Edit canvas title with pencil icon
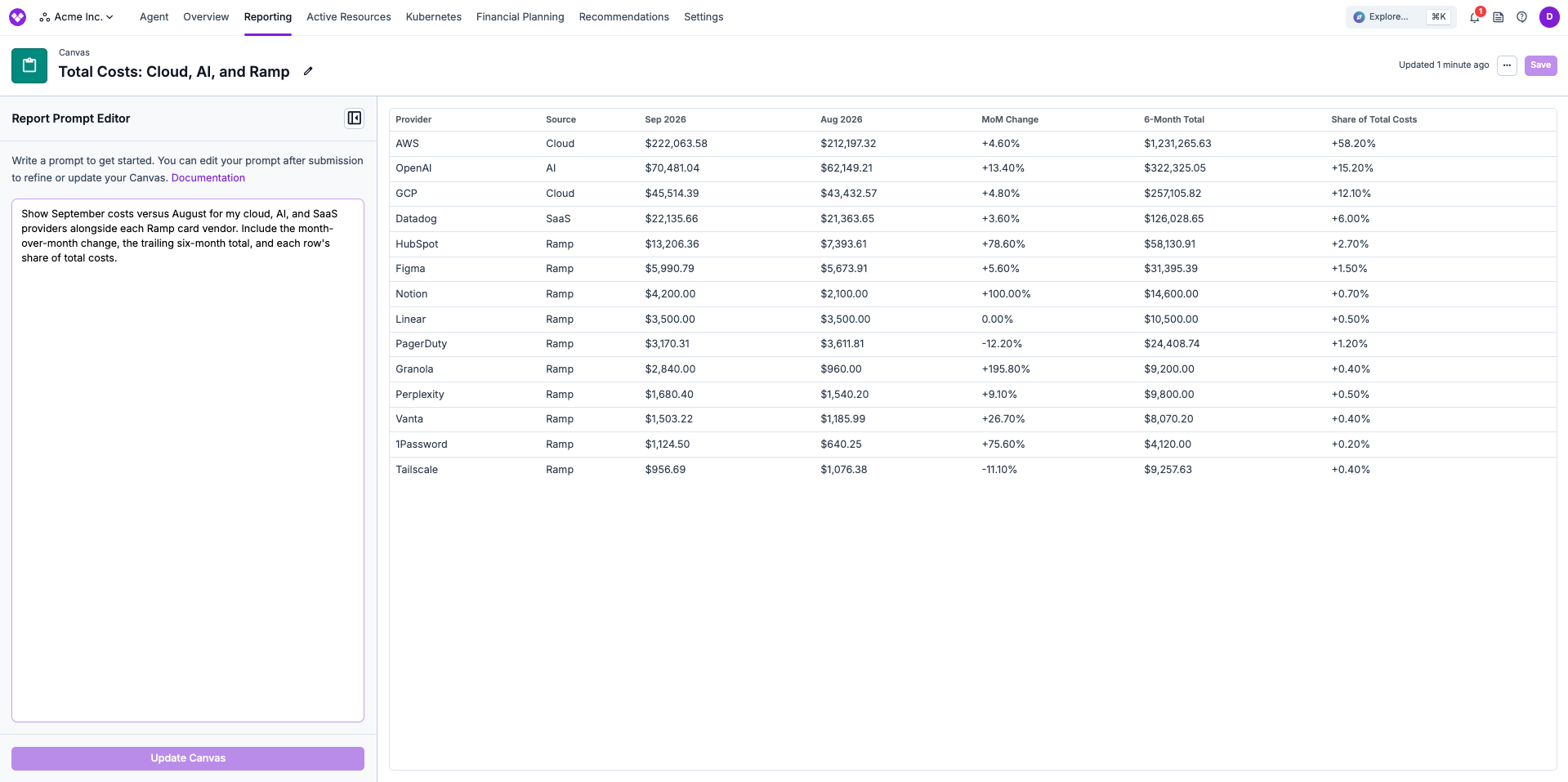1568x782 pixels. 308,71
